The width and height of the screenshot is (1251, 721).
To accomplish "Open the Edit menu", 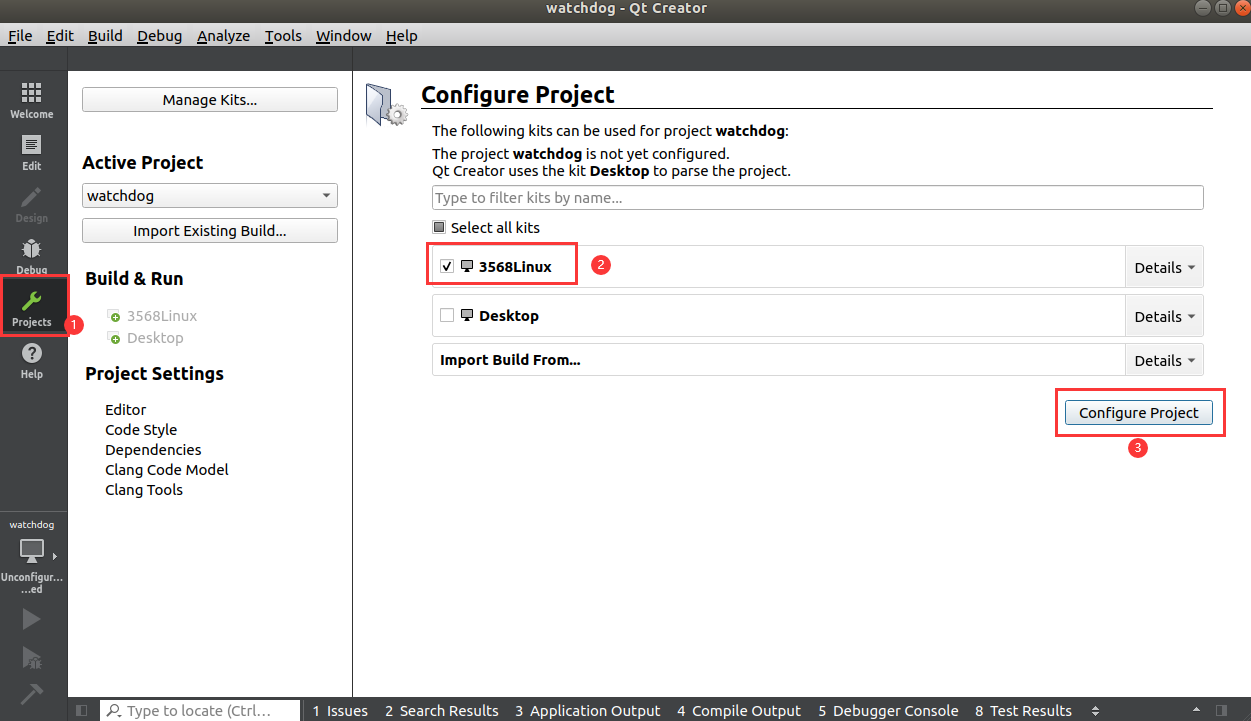I will pos(60,36).
